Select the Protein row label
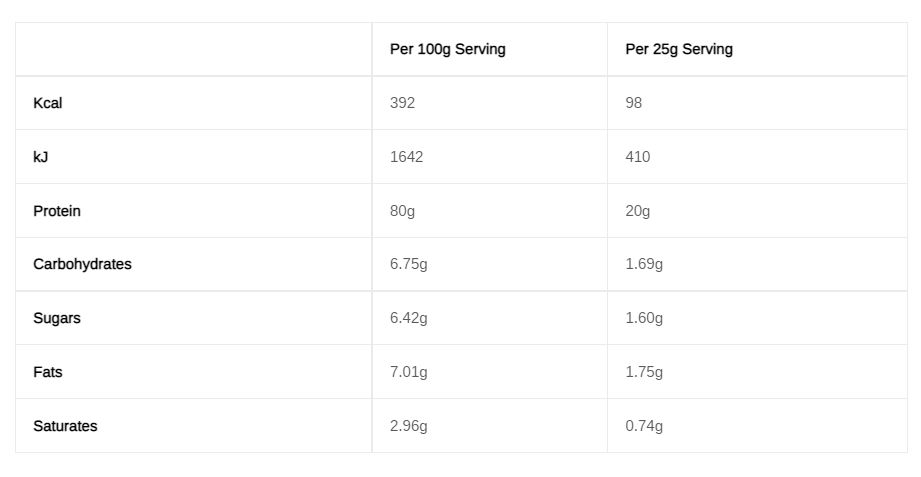Image resolution: width=921 pixels, height=477 pixels. pos(57,211)
